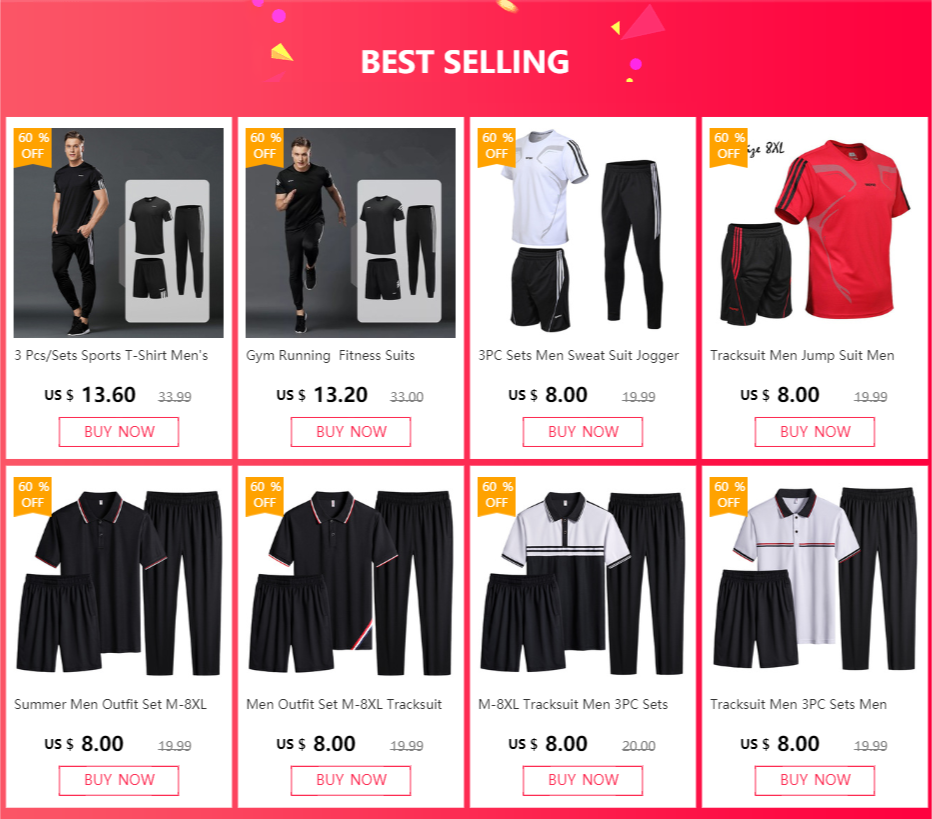This screenshot has height=819, width=932.
Task: Open the red t-shirt Tracksuit Jump Suit image
Action: pos(815,232)
